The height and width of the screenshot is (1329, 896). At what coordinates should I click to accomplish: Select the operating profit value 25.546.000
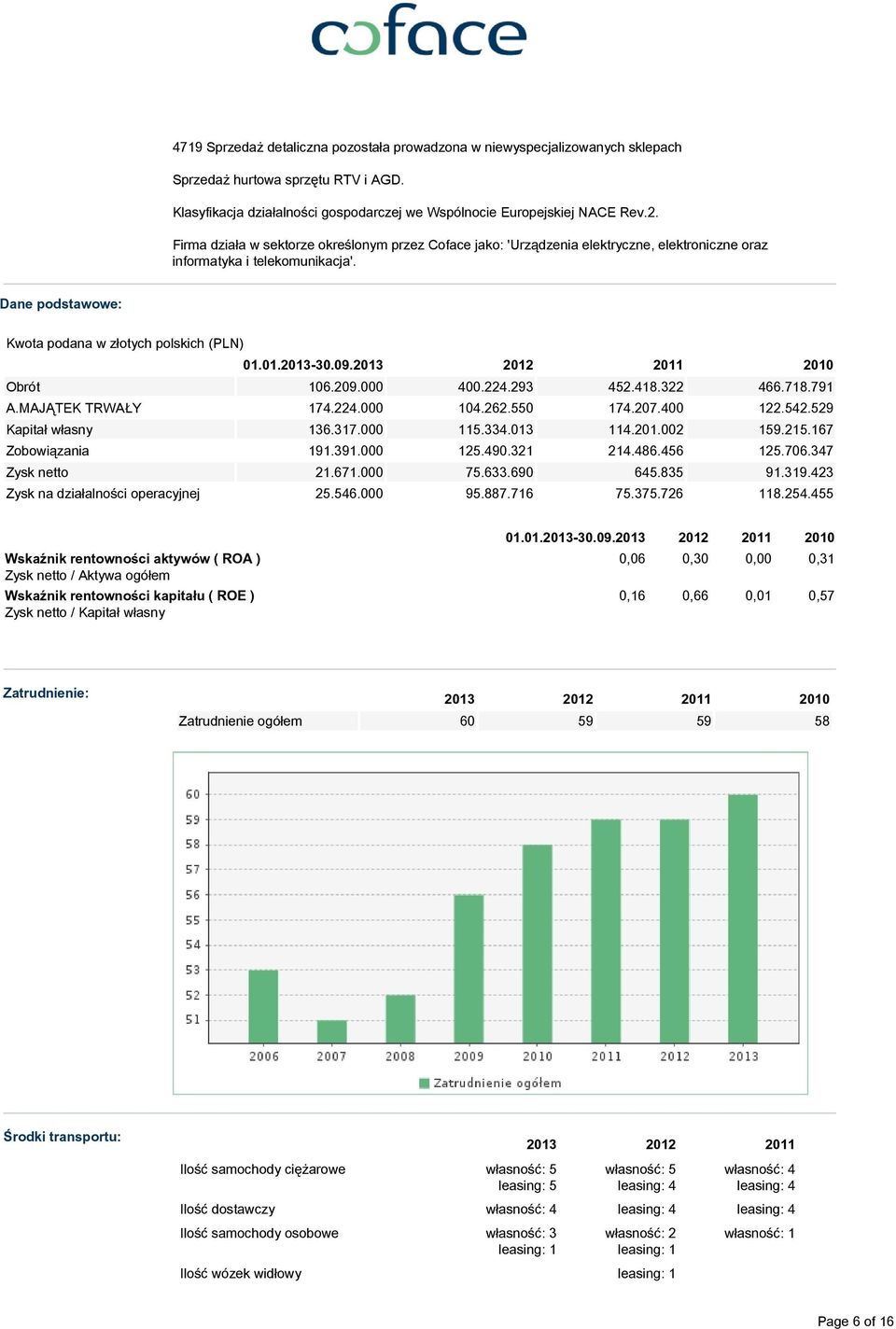pos(349,494)
